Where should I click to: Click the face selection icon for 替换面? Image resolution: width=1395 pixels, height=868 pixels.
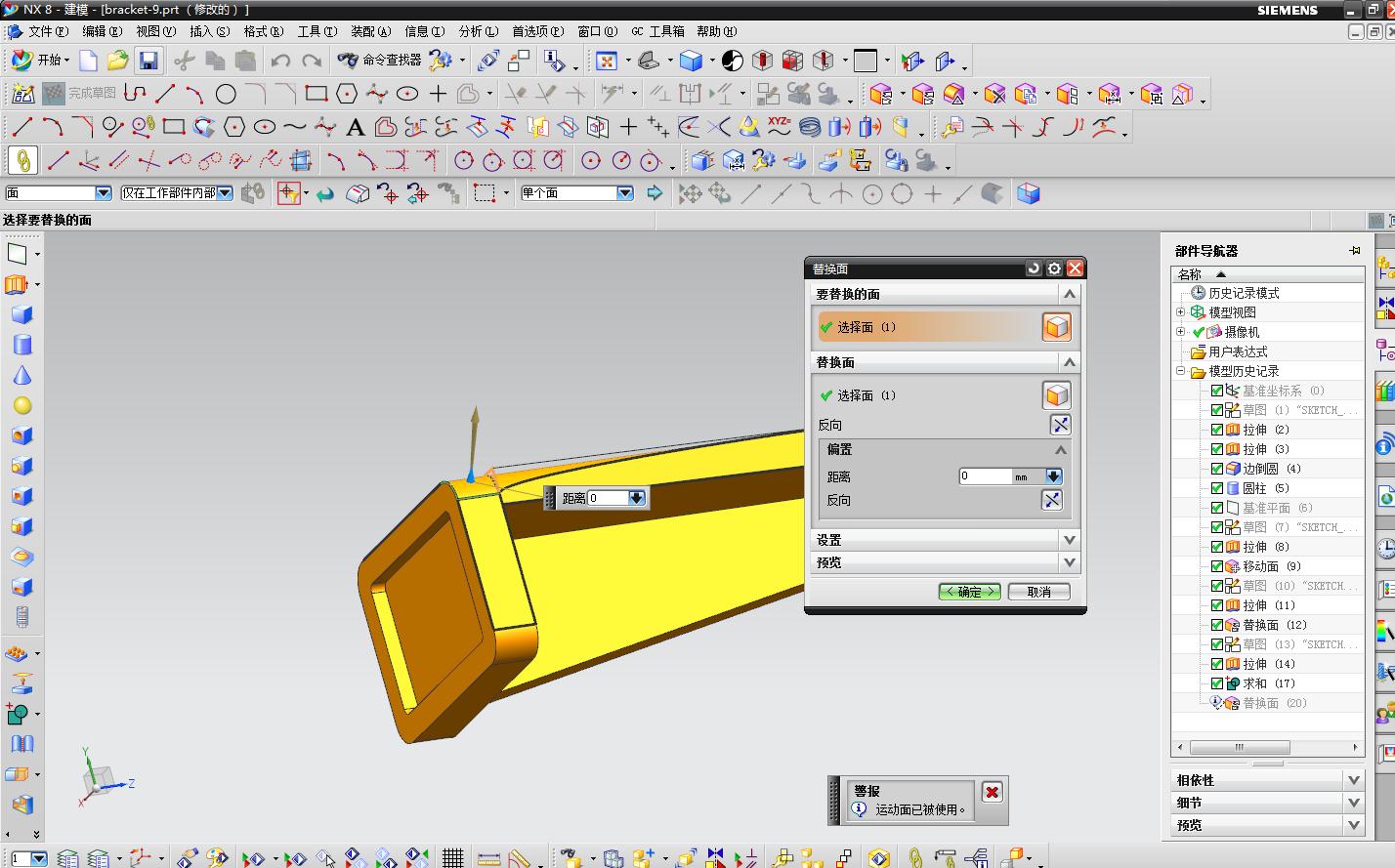click(x=1056, y=395)
